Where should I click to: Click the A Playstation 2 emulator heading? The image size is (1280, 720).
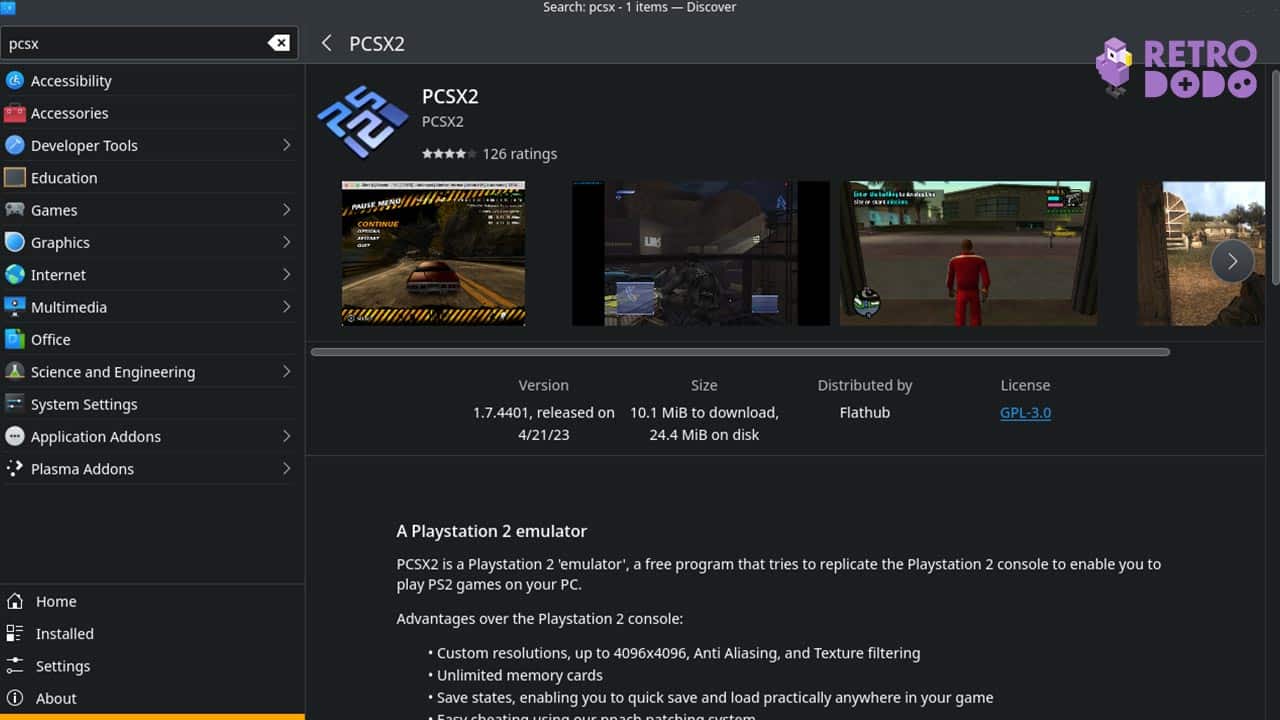[x=492, y=531]
